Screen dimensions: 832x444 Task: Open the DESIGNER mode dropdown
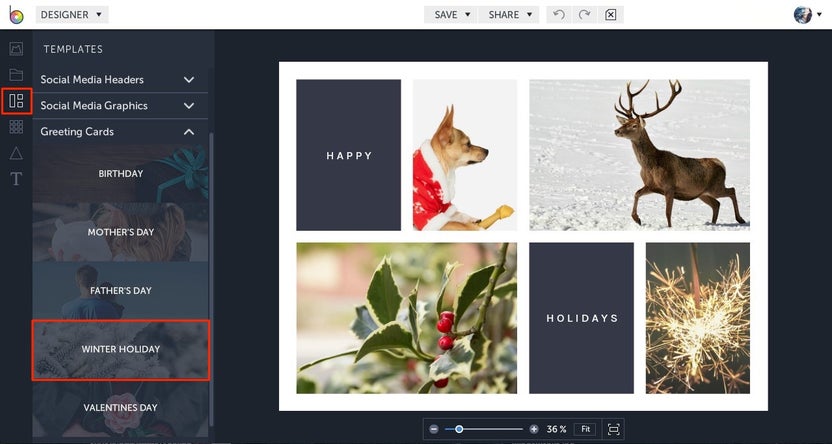point(72,15)
